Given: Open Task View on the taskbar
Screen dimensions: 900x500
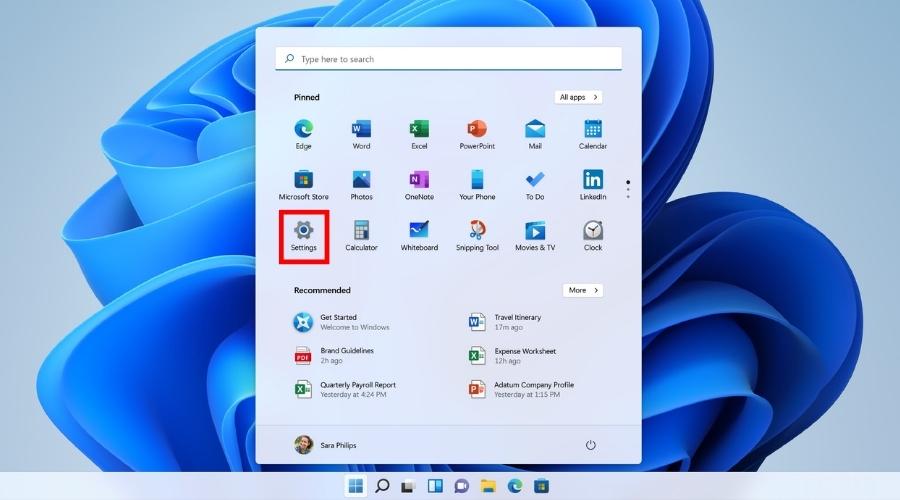Looking at the screenshot, I should click(409, 486).
